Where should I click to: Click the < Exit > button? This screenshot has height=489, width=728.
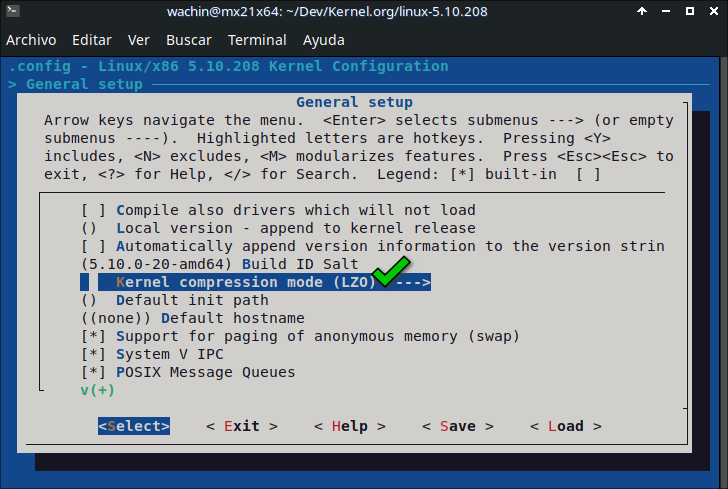click(242, 426)
